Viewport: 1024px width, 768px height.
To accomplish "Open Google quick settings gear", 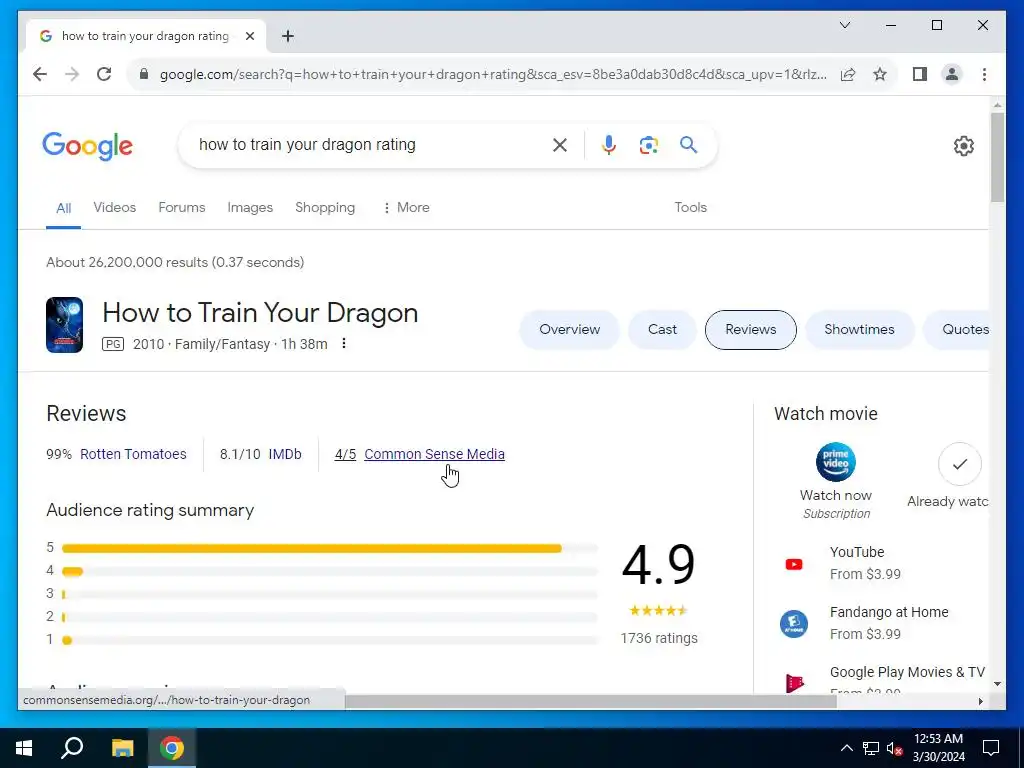I will tap(963, 146).
